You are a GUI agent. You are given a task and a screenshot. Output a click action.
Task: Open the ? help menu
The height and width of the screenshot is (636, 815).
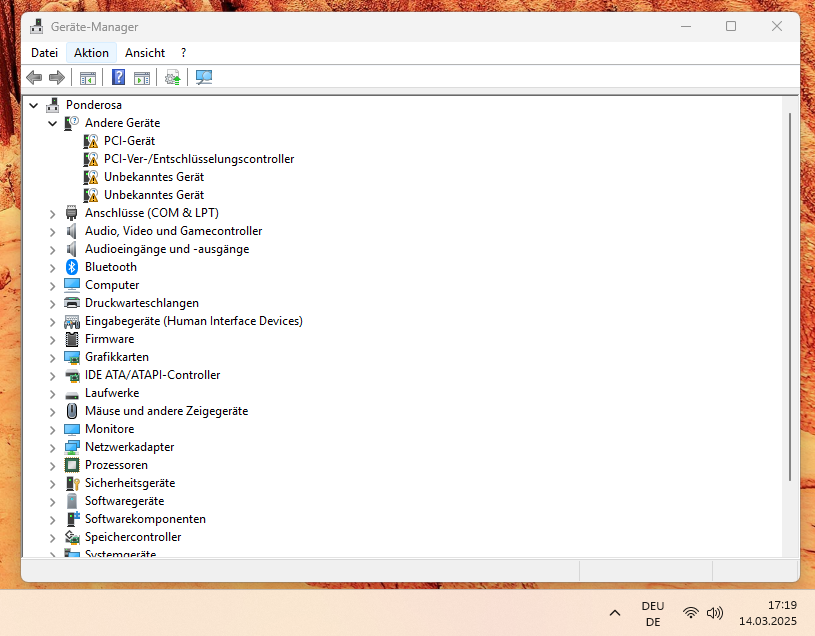(183, 53)
